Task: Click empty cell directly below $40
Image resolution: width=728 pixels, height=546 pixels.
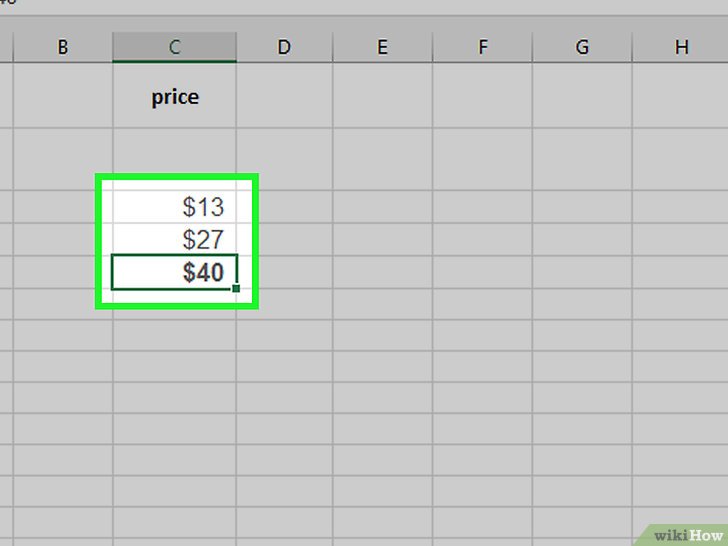Action: click(x=175, y=304)
